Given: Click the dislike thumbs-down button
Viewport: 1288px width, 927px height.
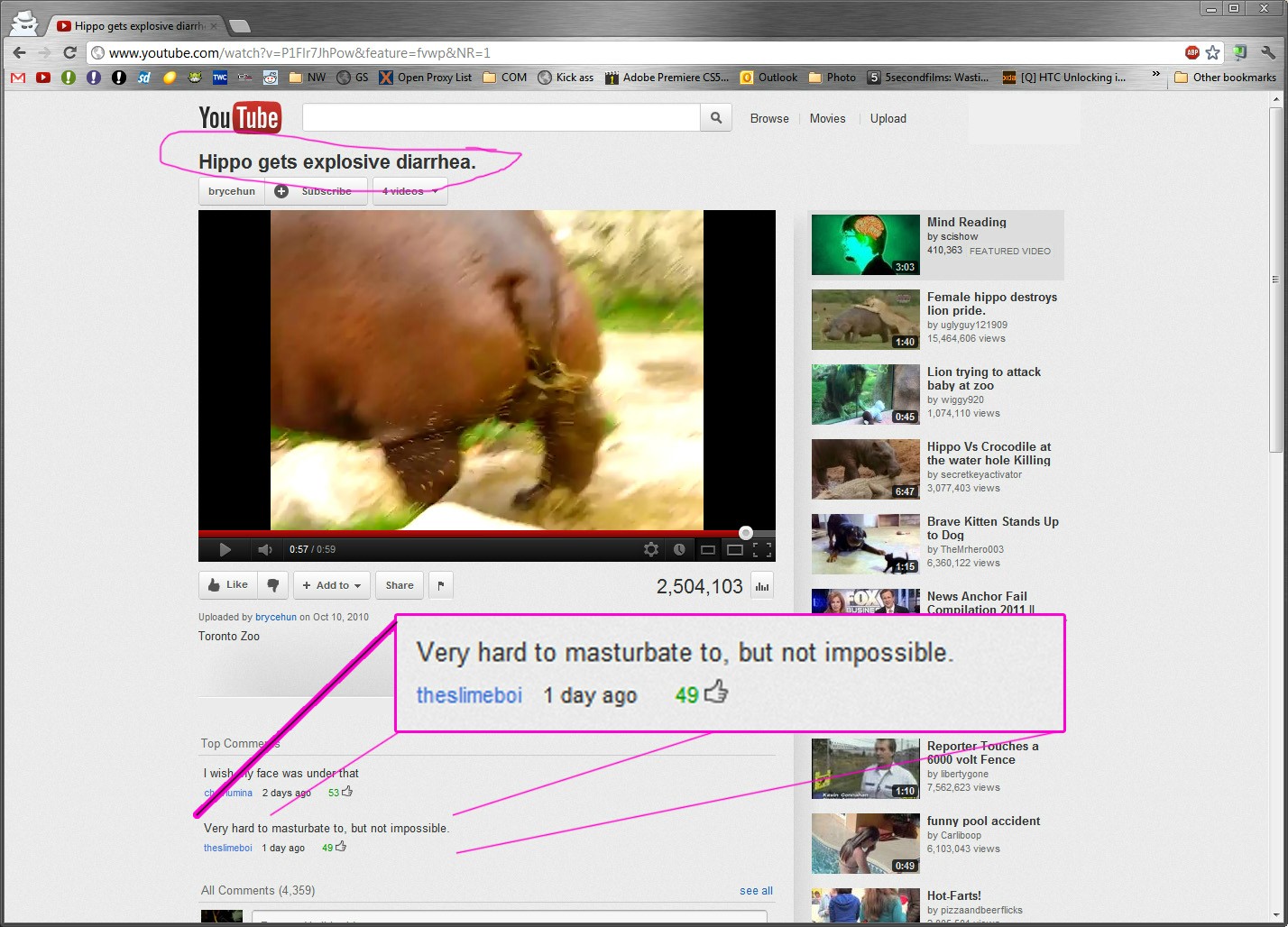Looking at the screenshot, I should [x=272, y=585].
